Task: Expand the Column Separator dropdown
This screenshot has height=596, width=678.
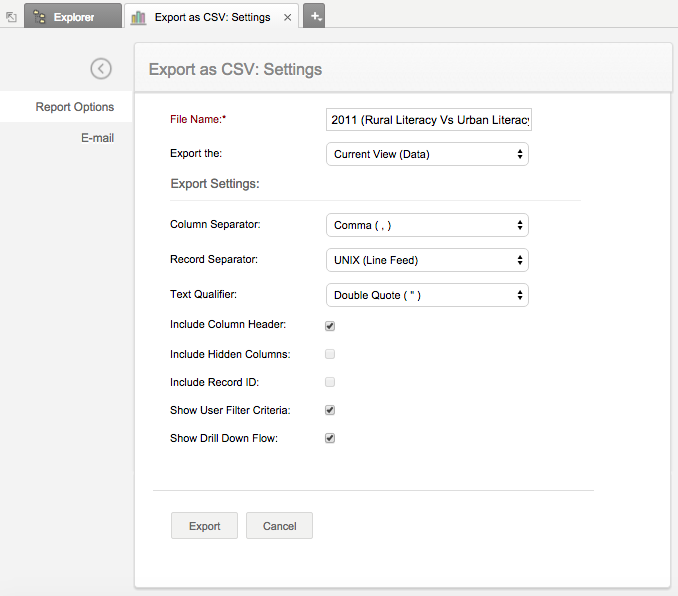Action: pos(427,225)
